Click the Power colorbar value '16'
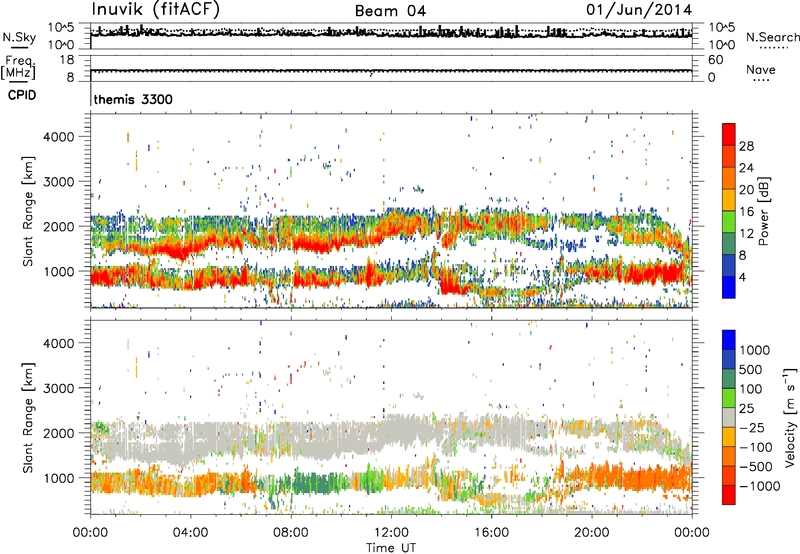This screenshot has height=554, width=800. (x=746, y=212)
